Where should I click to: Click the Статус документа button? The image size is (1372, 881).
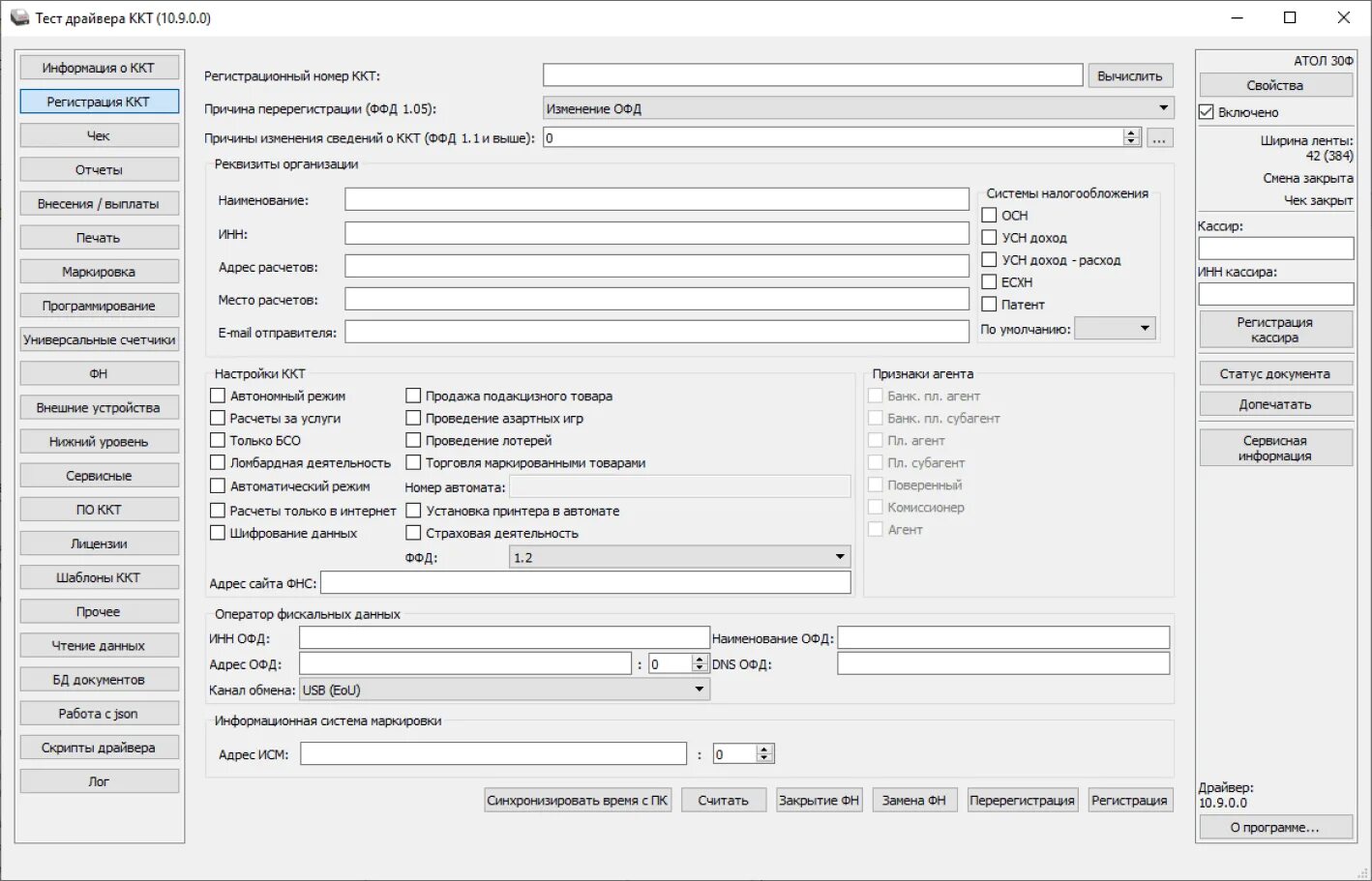[1275, 373]
